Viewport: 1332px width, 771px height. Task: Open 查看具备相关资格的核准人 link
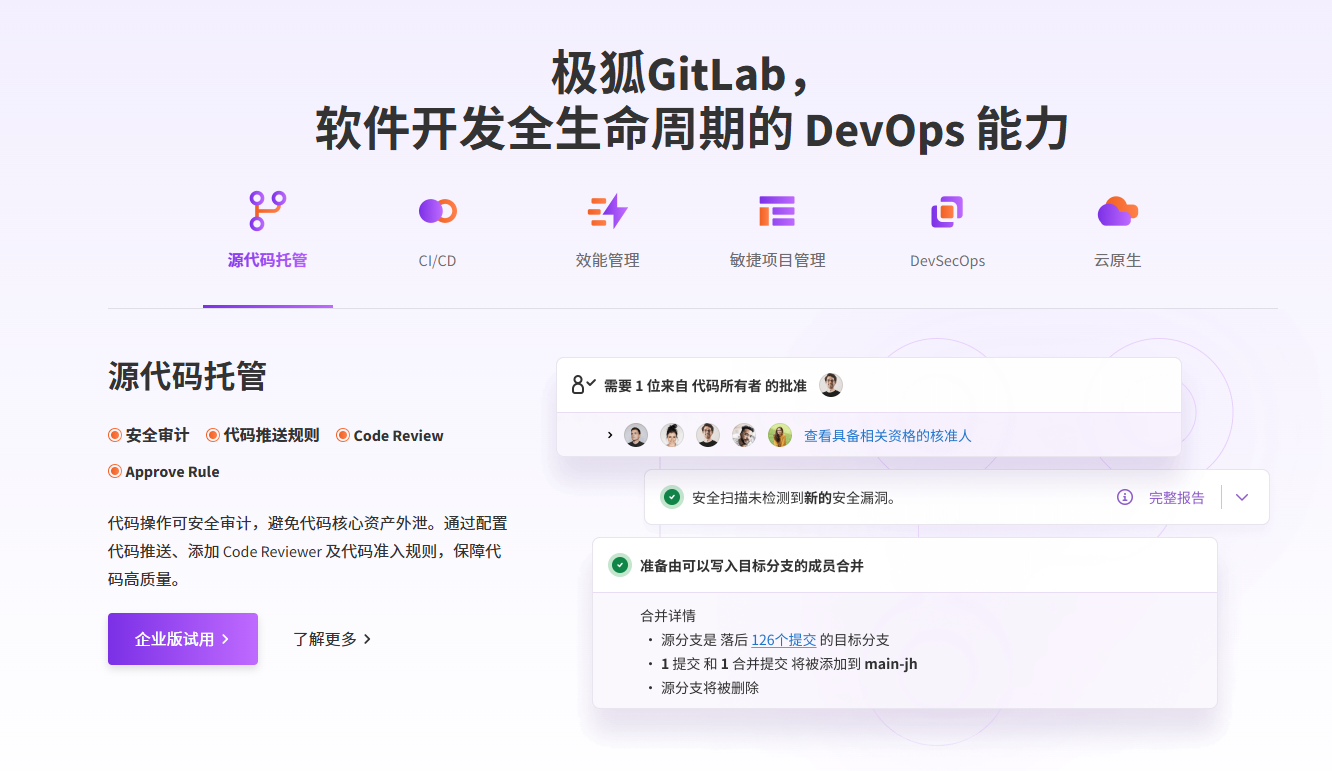(x=888, y=436)
